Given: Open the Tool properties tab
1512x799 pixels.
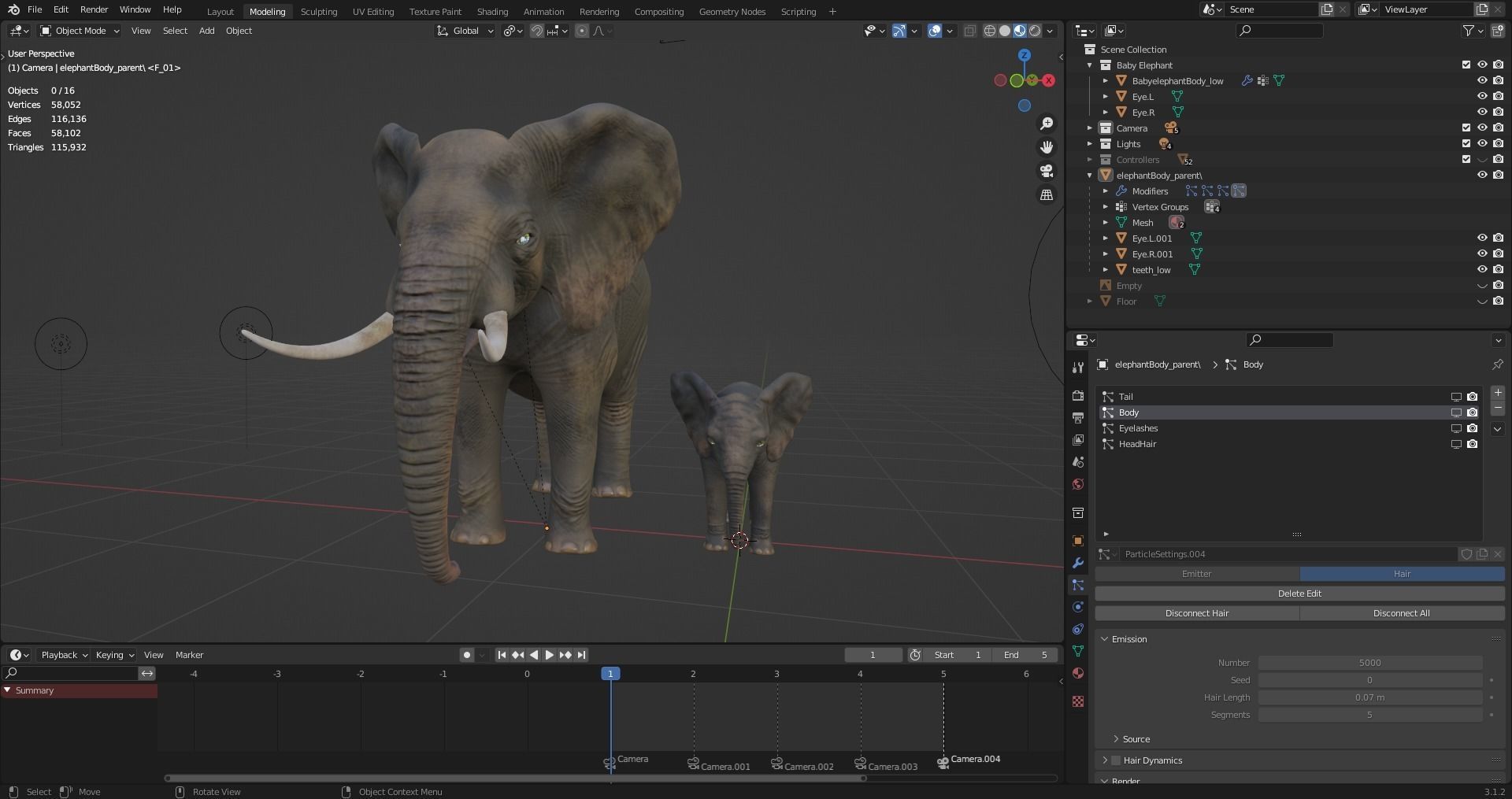Looking at the screenshot, I should 1078,368.
